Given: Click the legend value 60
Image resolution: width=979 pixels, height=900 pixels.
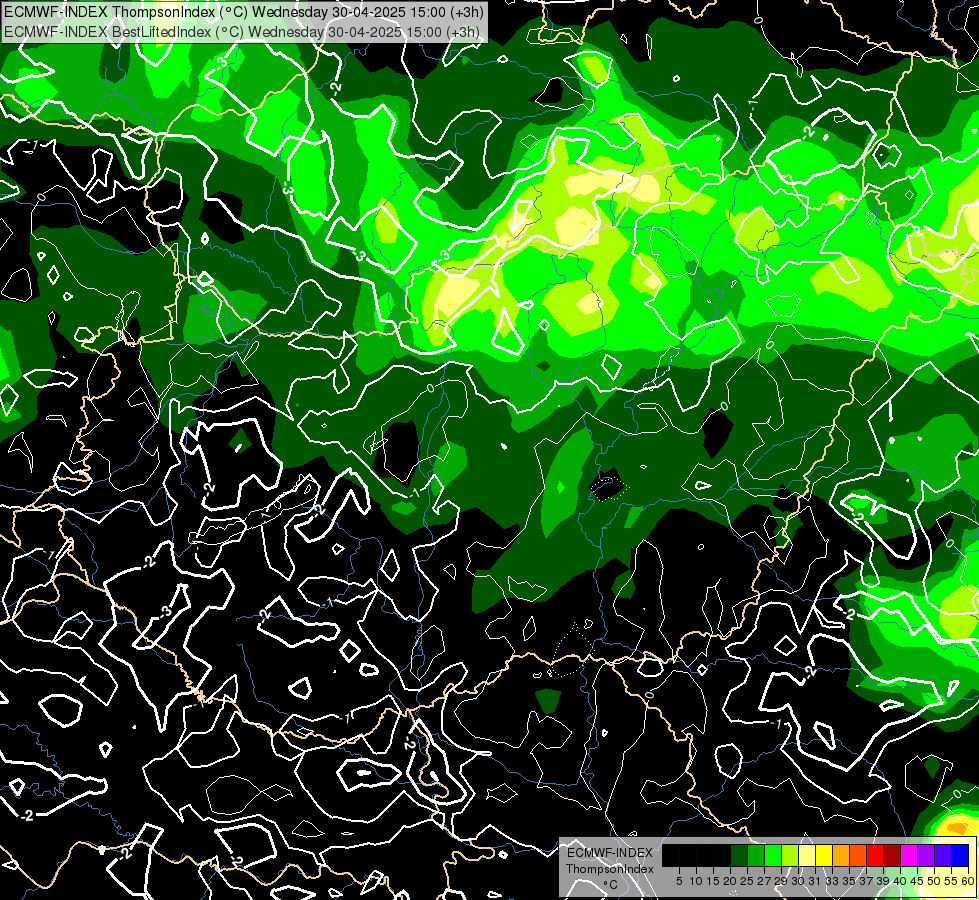Looking at the screenshot, I should [x=968, y=881].
